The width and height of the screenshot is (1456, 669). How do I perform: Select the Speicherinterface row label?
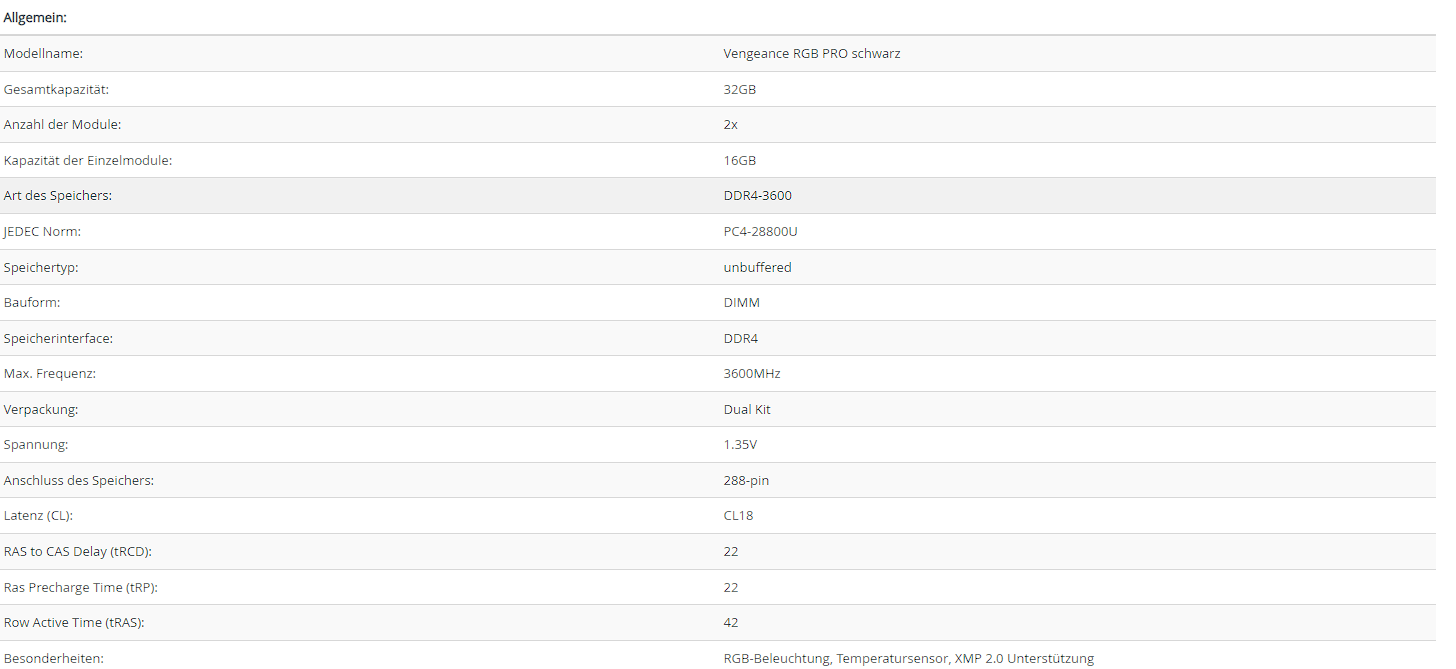click(x=58, y=338)
